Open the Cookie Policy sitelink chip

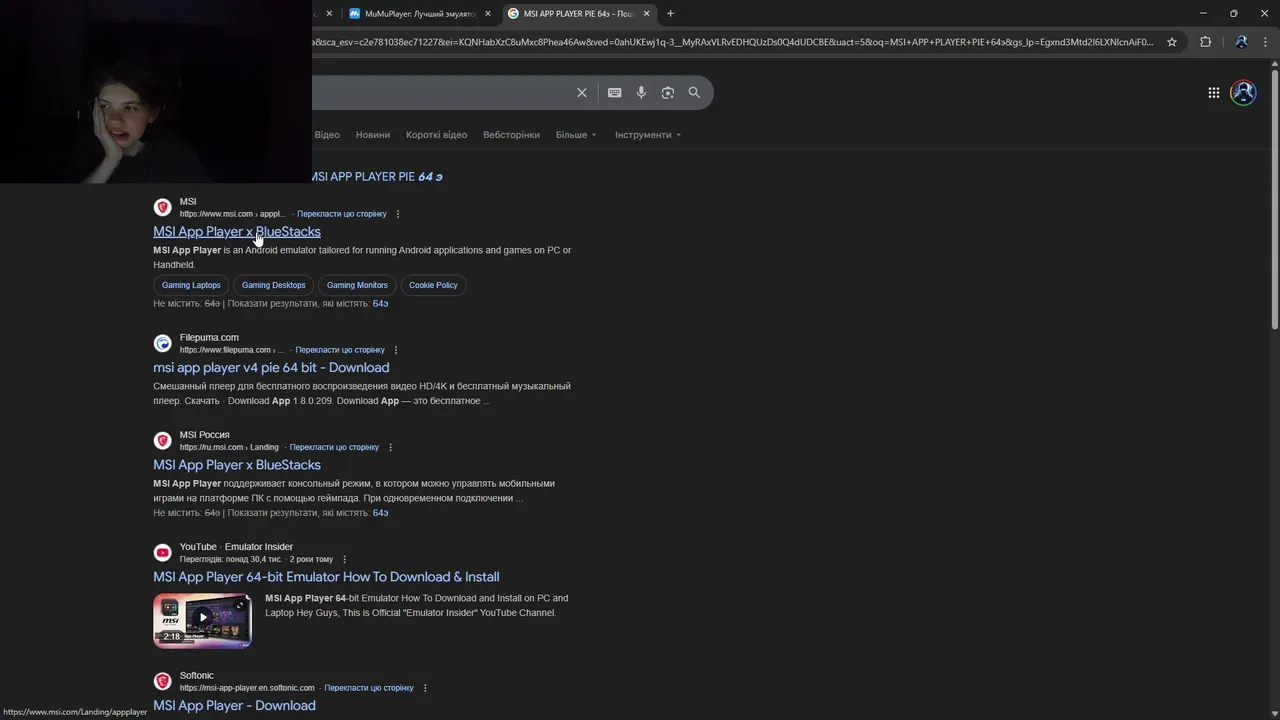433,285
